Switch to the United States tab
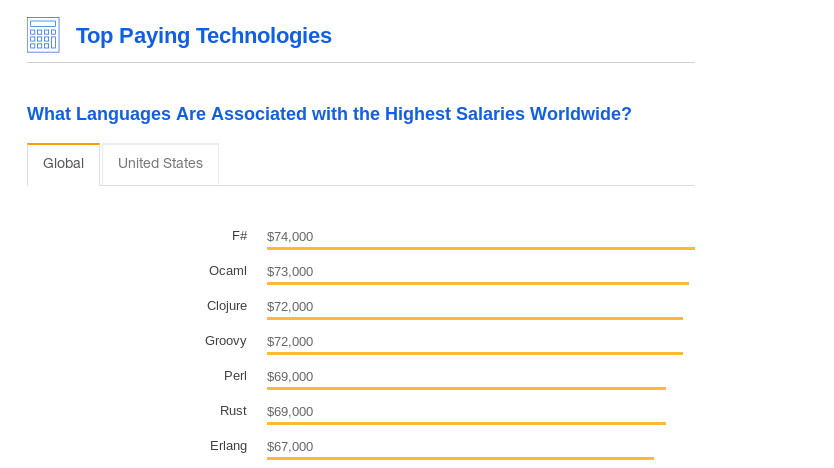The image size is (834, 468). point(160,164)
